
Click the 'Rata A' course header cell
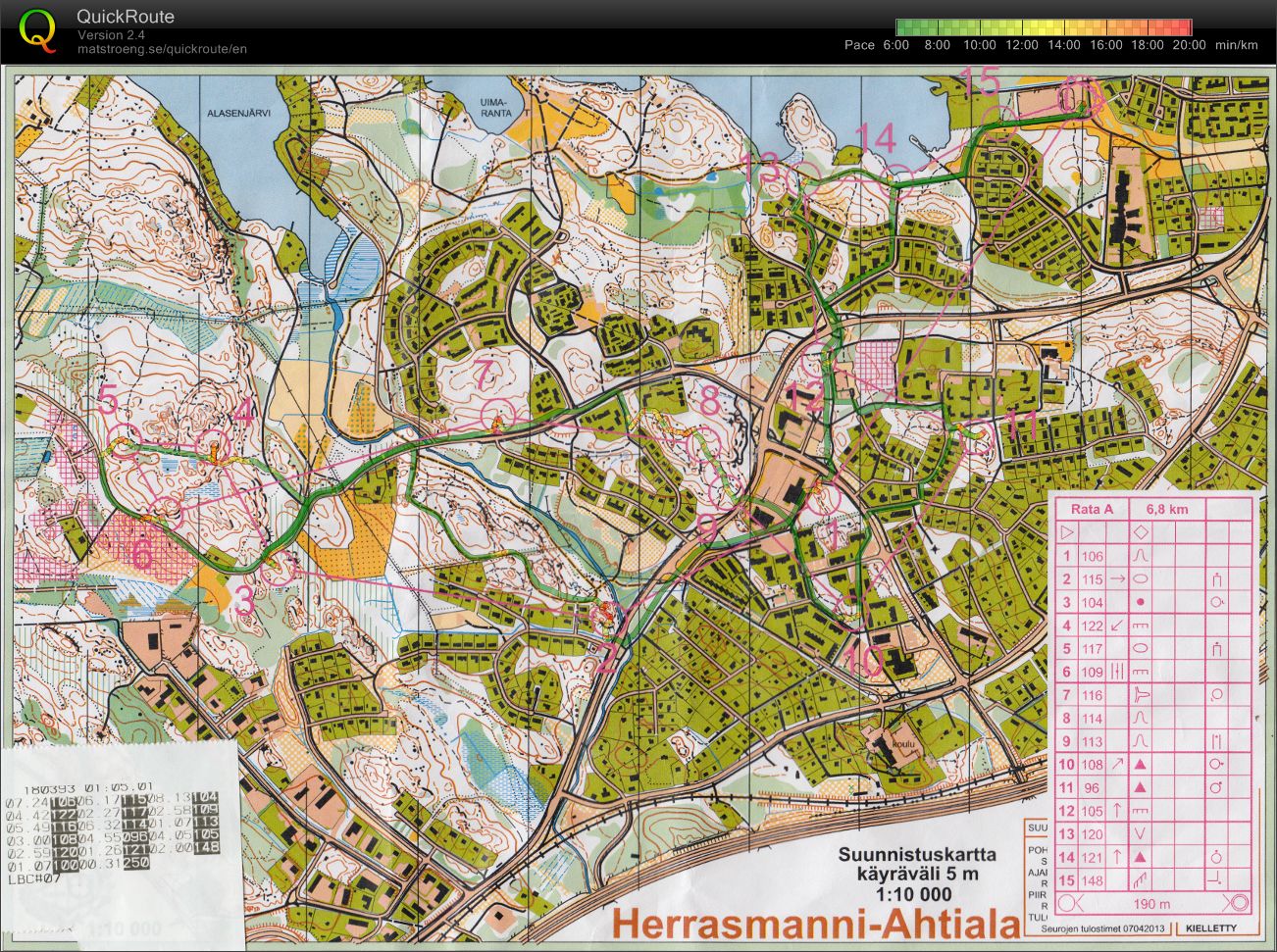1091,509
